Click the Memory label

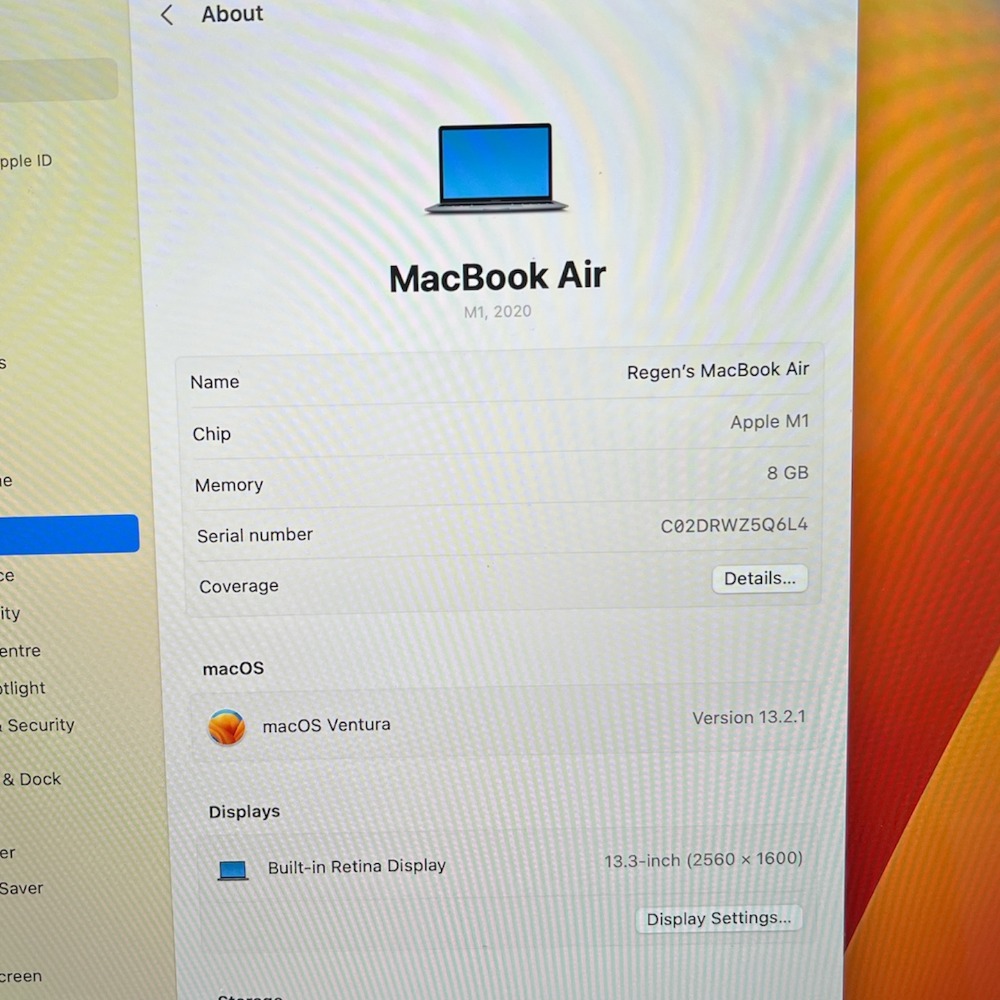click(229, 485)
